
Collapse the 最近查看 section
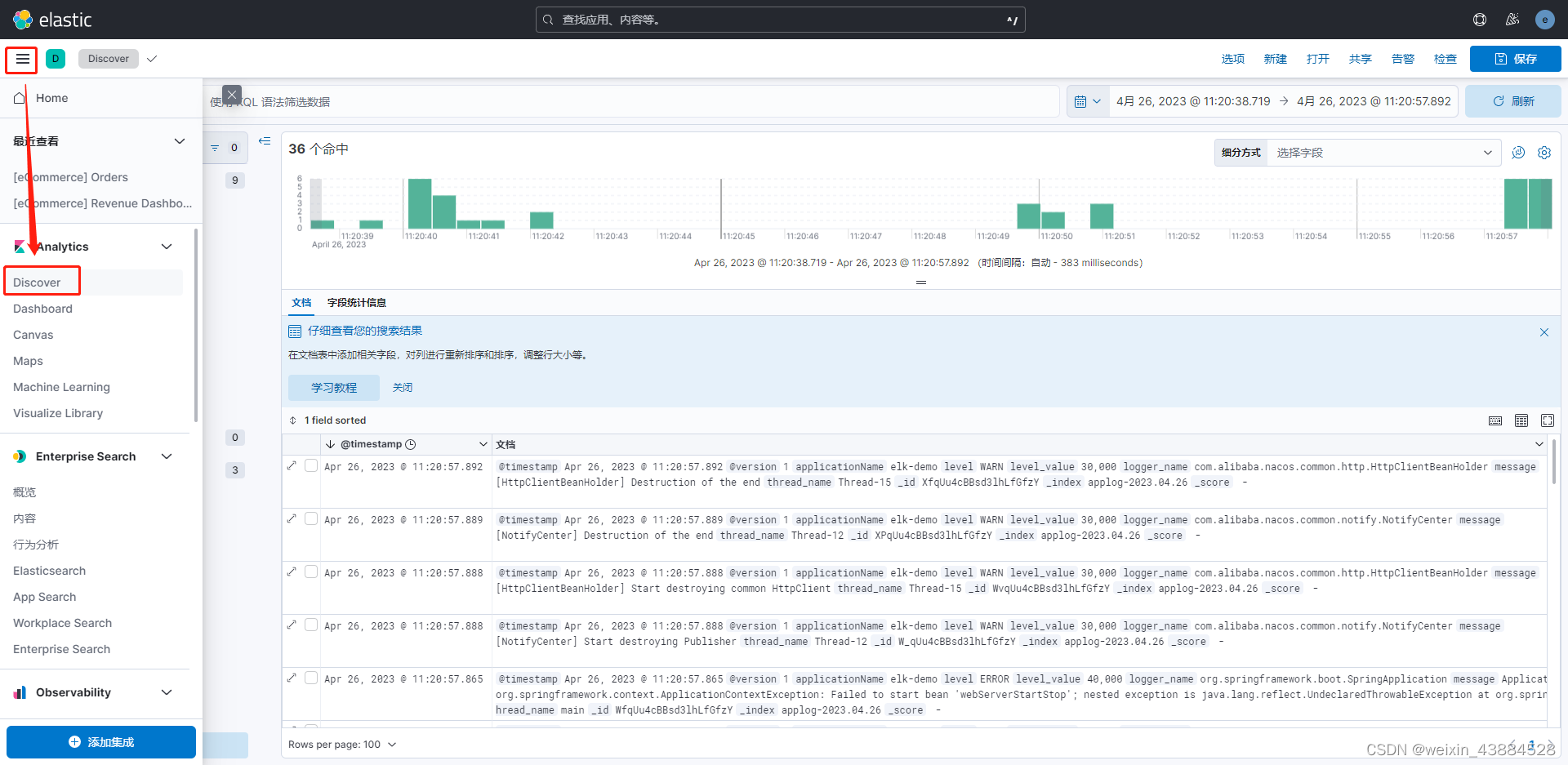(180, 141)
